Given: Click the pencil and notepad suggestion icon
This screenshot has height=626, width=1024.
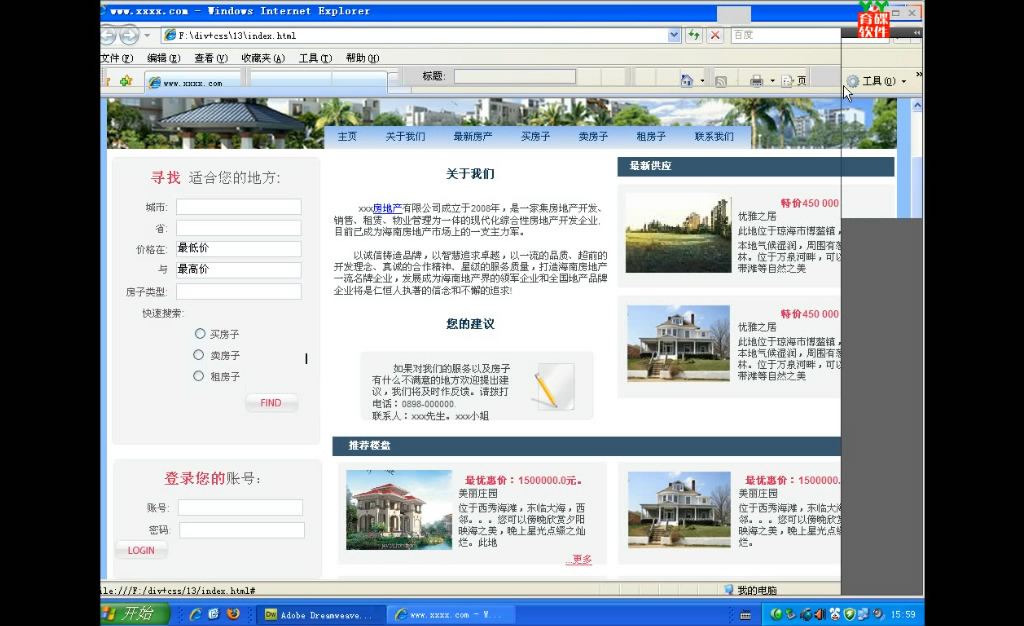Looking at the screenshot, I should (554, 386).
